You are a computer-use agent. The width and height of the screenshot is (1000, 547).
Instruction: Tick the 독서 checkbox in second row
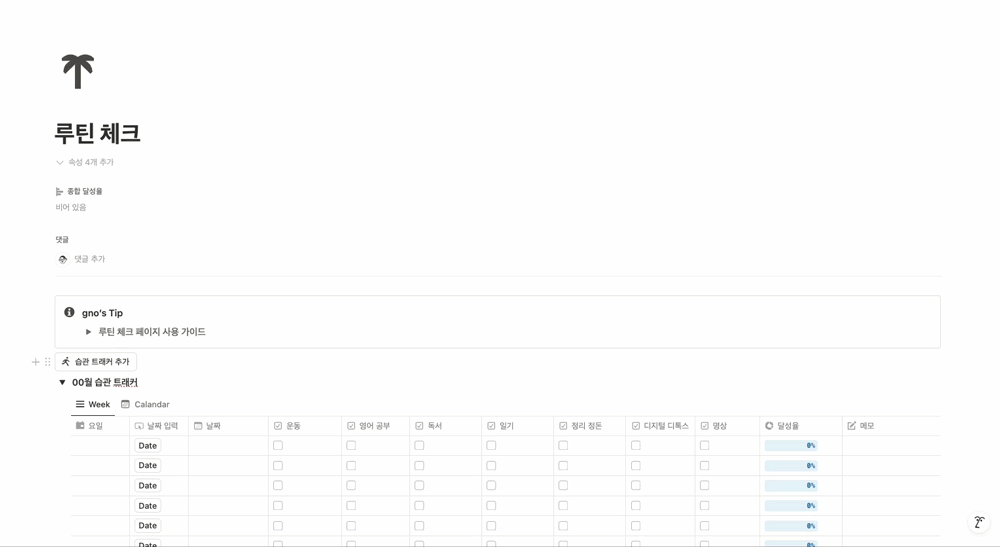click(419, 466)
